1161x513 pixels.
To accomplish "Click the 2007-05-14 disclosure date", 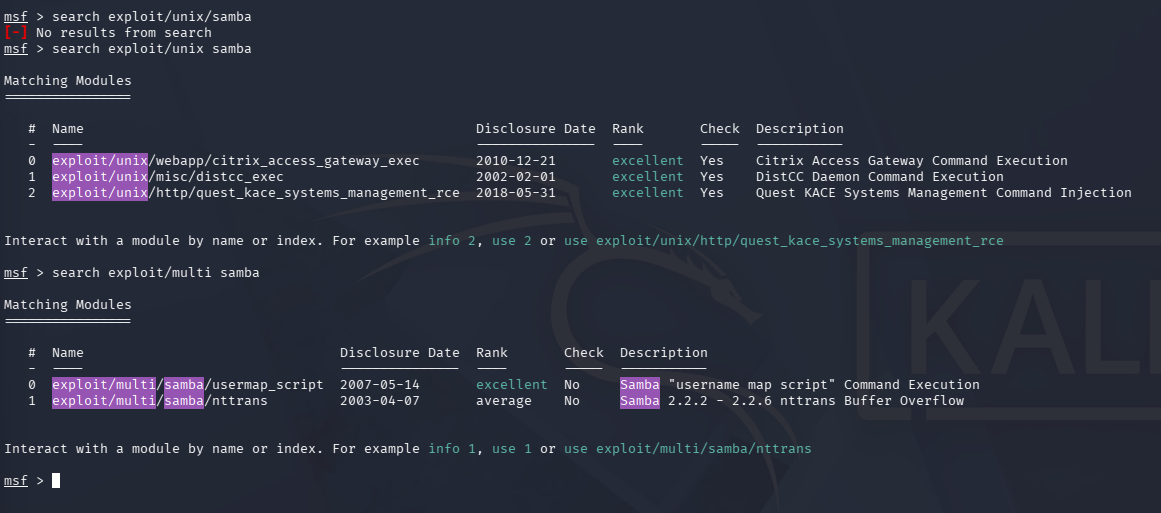I will point(379,385).
